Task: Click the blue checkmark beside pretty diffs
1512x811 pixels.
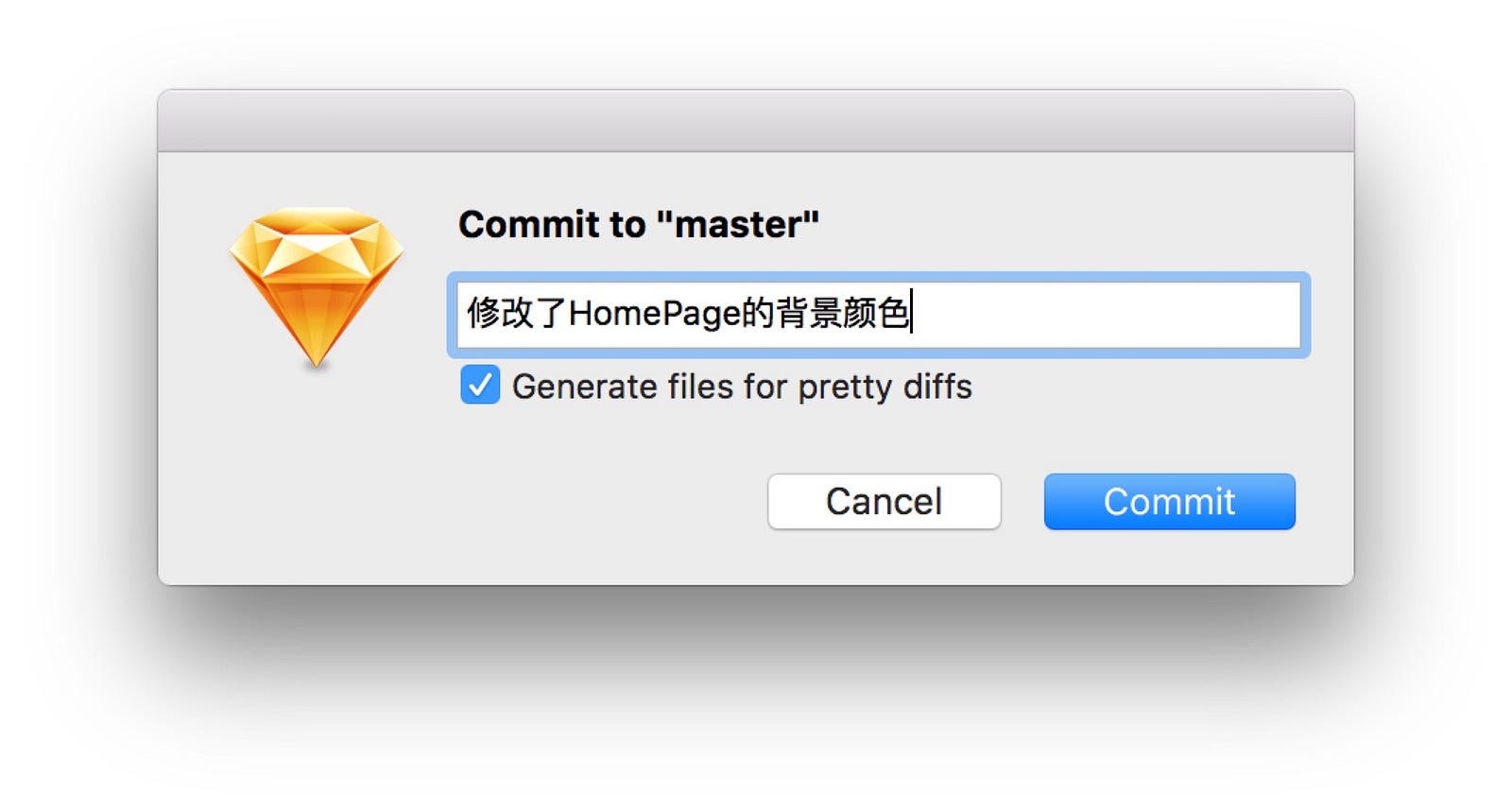Action: 480,386
